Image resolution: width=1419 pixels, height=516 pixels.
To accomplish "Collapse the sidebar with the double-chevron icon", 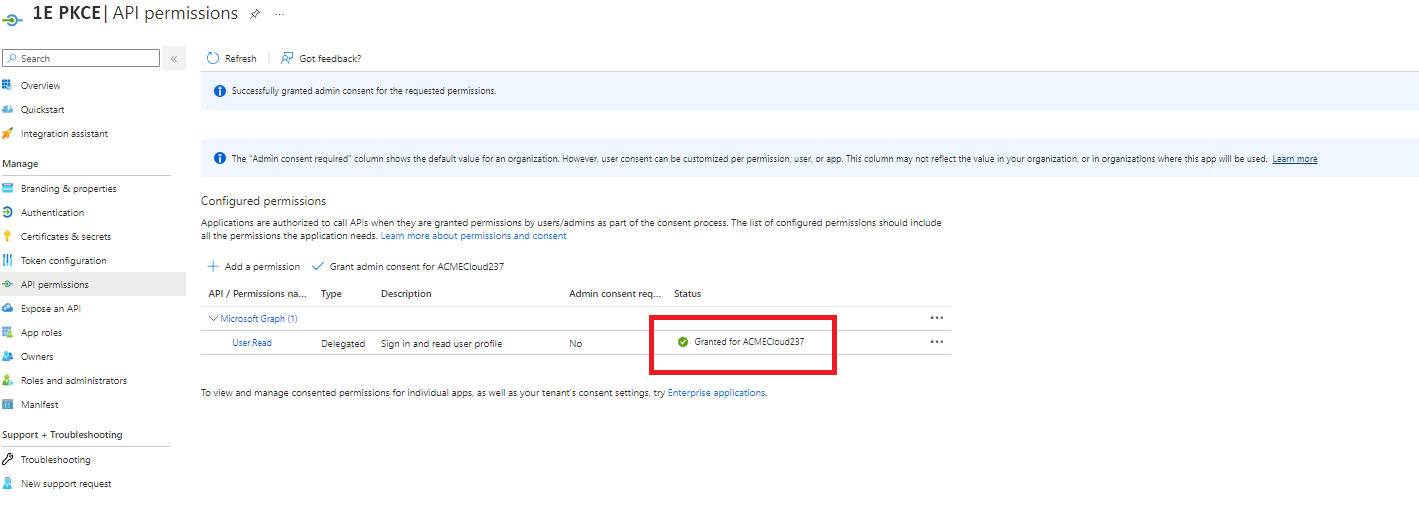I will [x=173, y=58].
